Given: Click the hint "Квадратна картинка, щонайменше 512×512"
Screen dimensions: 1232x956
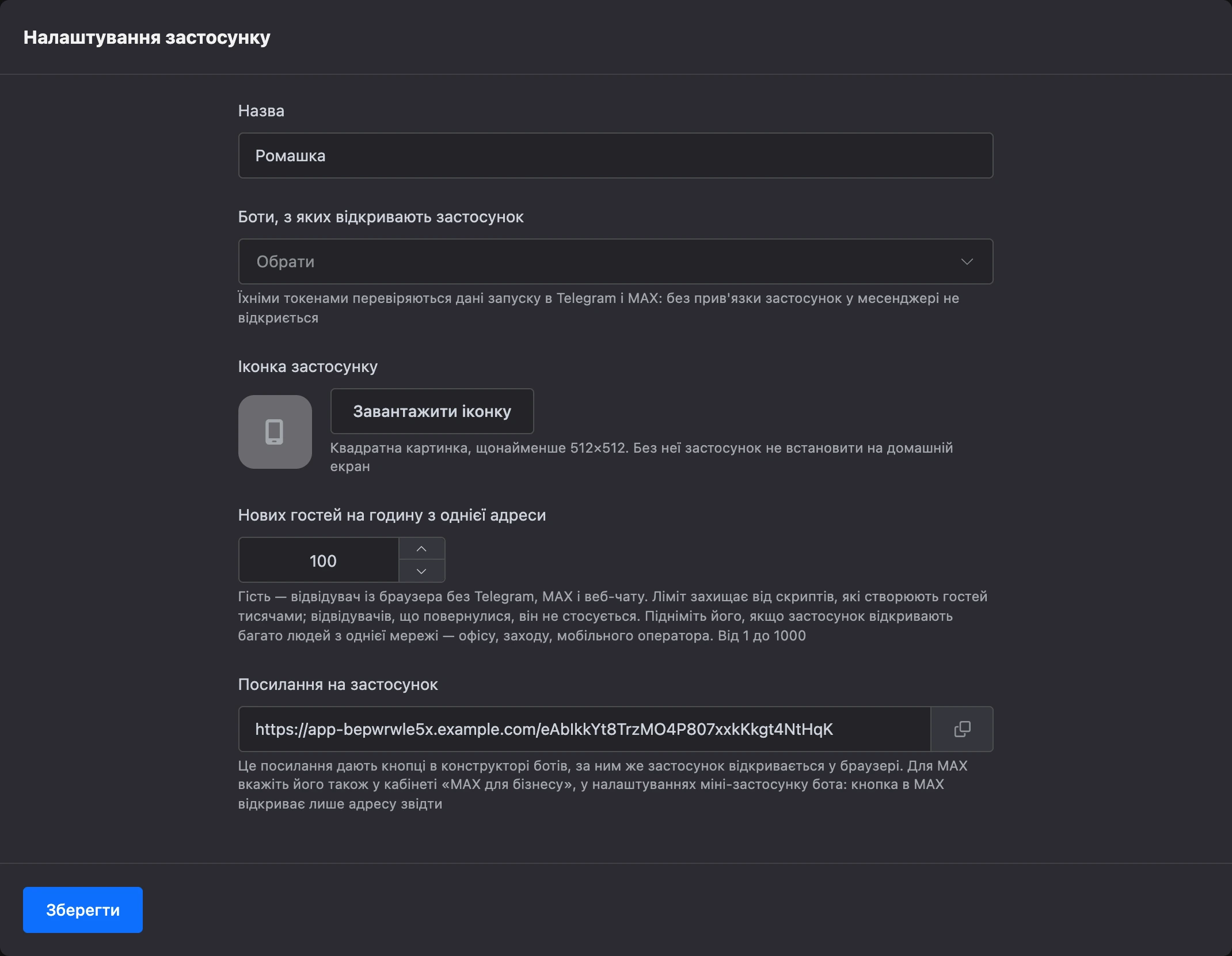Looking at the screenshot, I should point(641,457).
